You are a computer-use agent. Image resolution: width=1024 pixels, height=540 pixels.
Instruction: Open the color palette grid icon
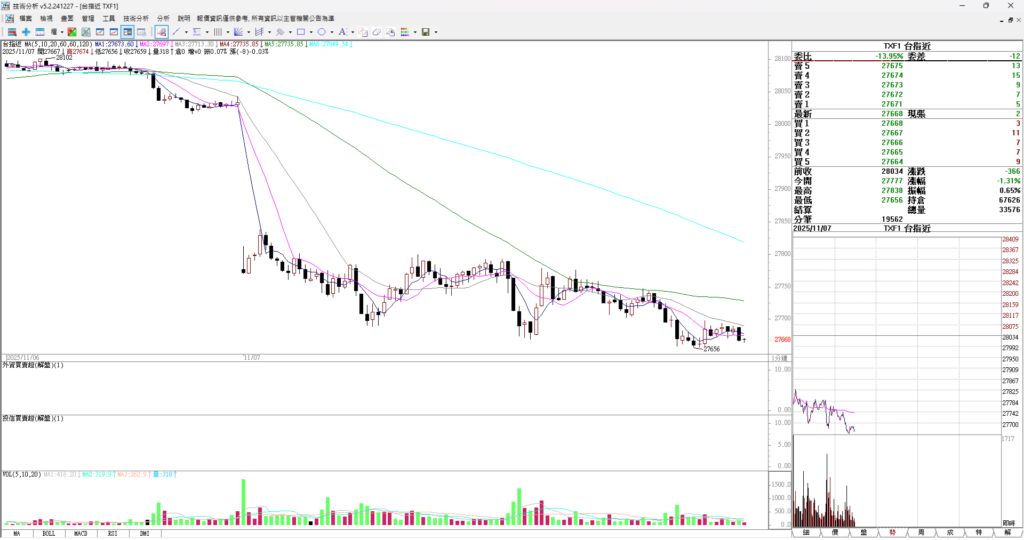pyautogui.click(x=404, y=32)
